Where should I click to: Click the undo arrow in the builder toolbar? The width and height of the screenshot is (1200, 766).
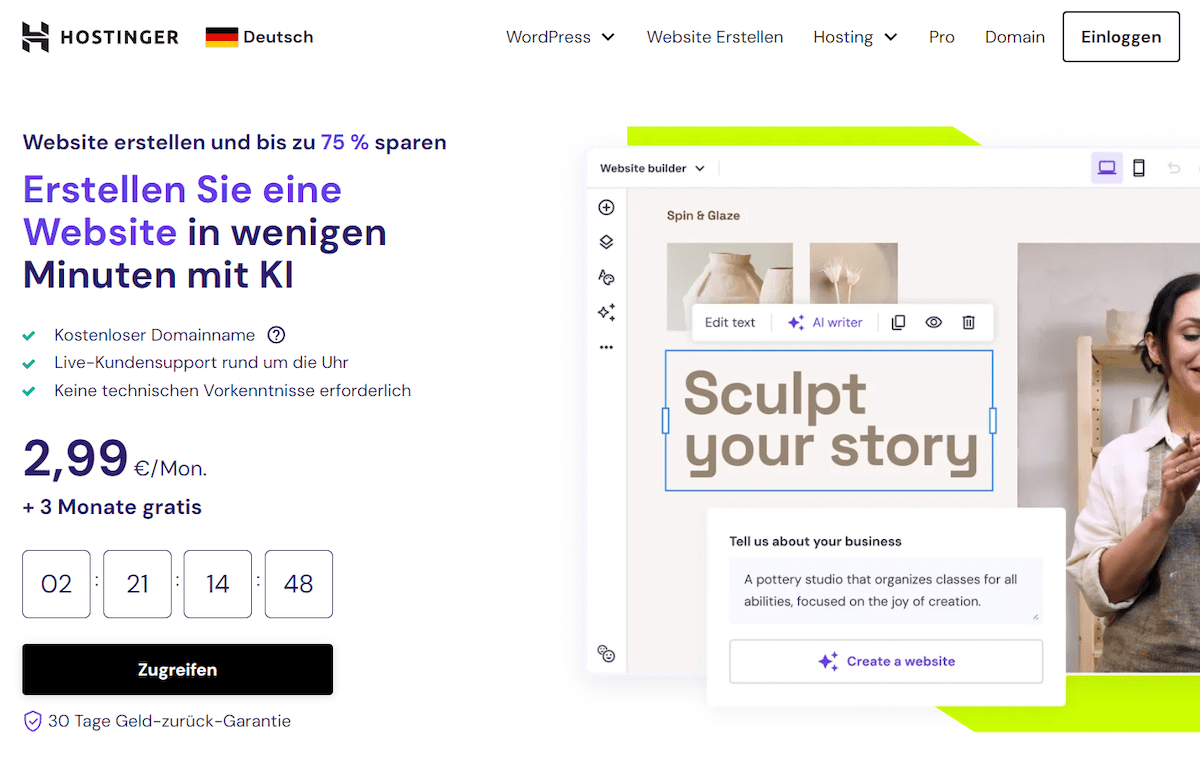click(x=1175, y=168)
